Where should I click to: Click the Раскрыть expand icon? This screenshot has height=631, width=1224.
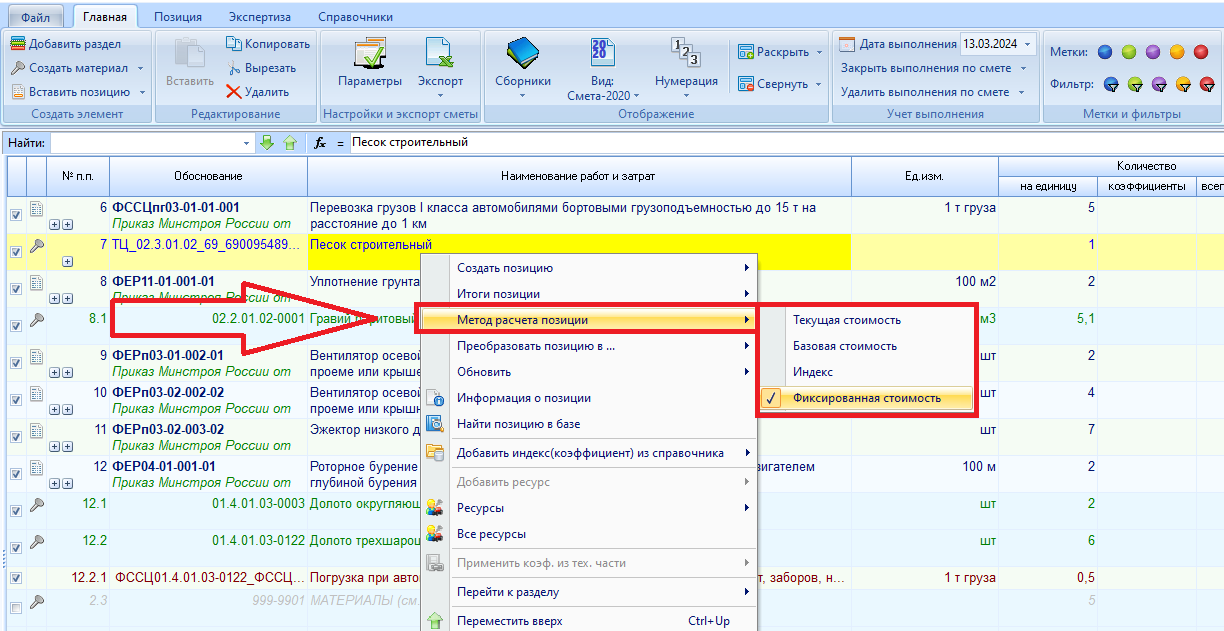(x=746, y=52)
